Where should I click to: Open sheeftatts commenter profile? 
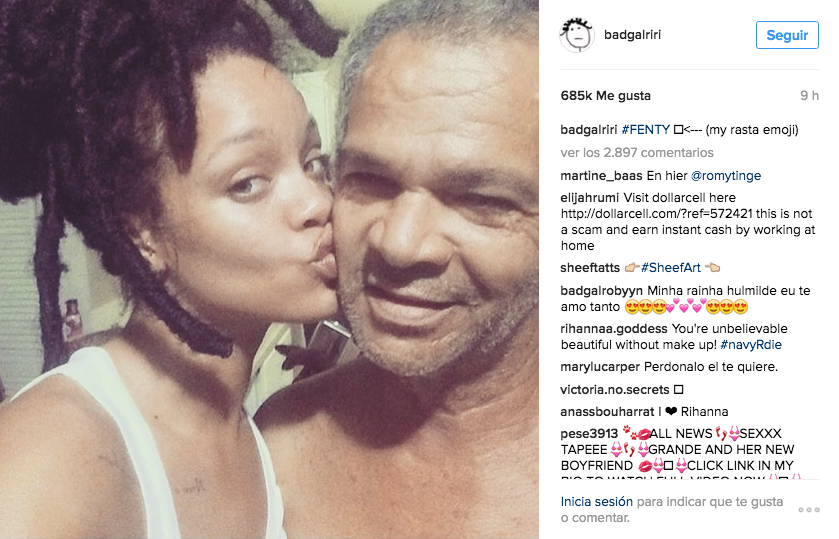coord(590,268)
